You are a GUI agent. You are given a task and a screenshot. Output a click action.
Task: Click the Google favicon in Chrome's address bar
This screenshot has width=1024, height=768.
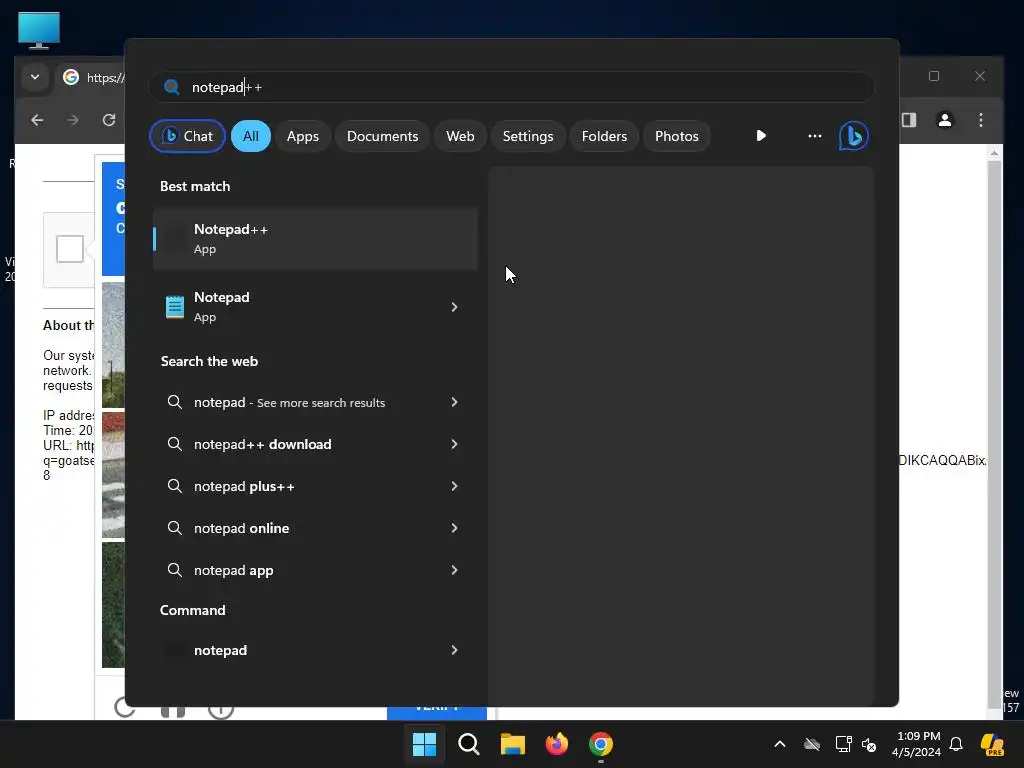click(x=71, y=77)
